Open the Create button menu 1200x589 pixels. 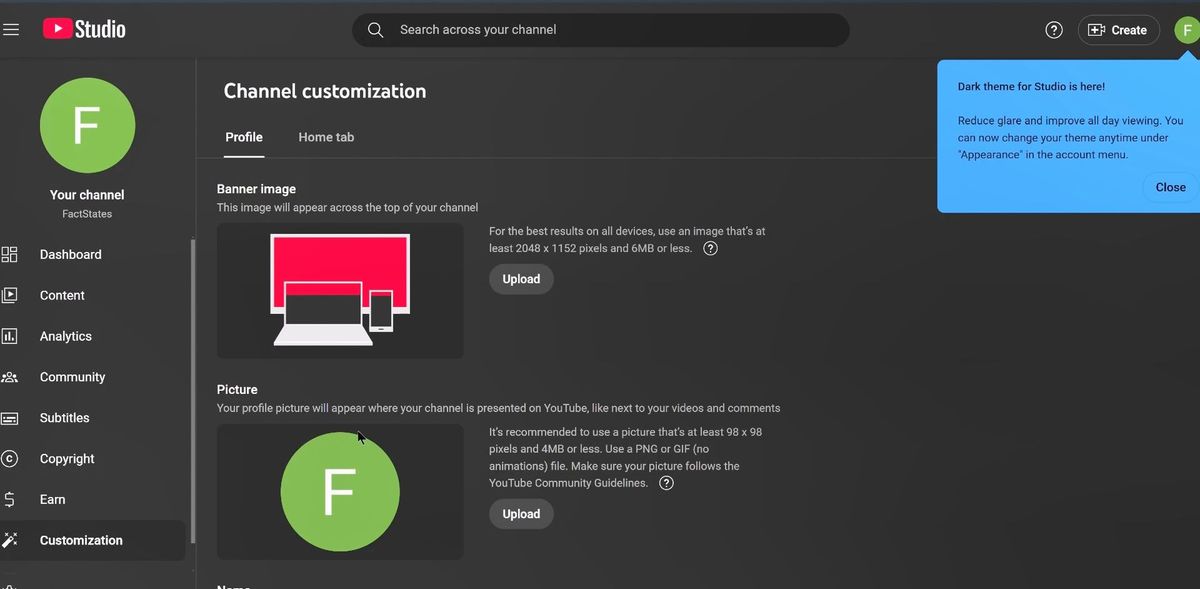coord(1118,30)
